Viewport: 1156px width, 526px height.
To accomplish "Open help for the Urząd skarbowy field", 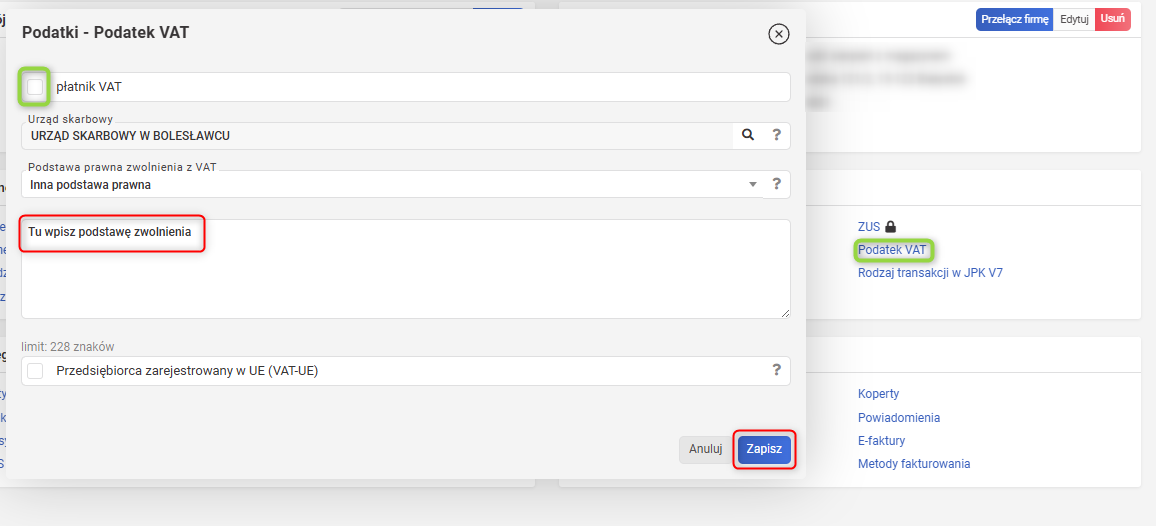I will [x=776, y=135].
